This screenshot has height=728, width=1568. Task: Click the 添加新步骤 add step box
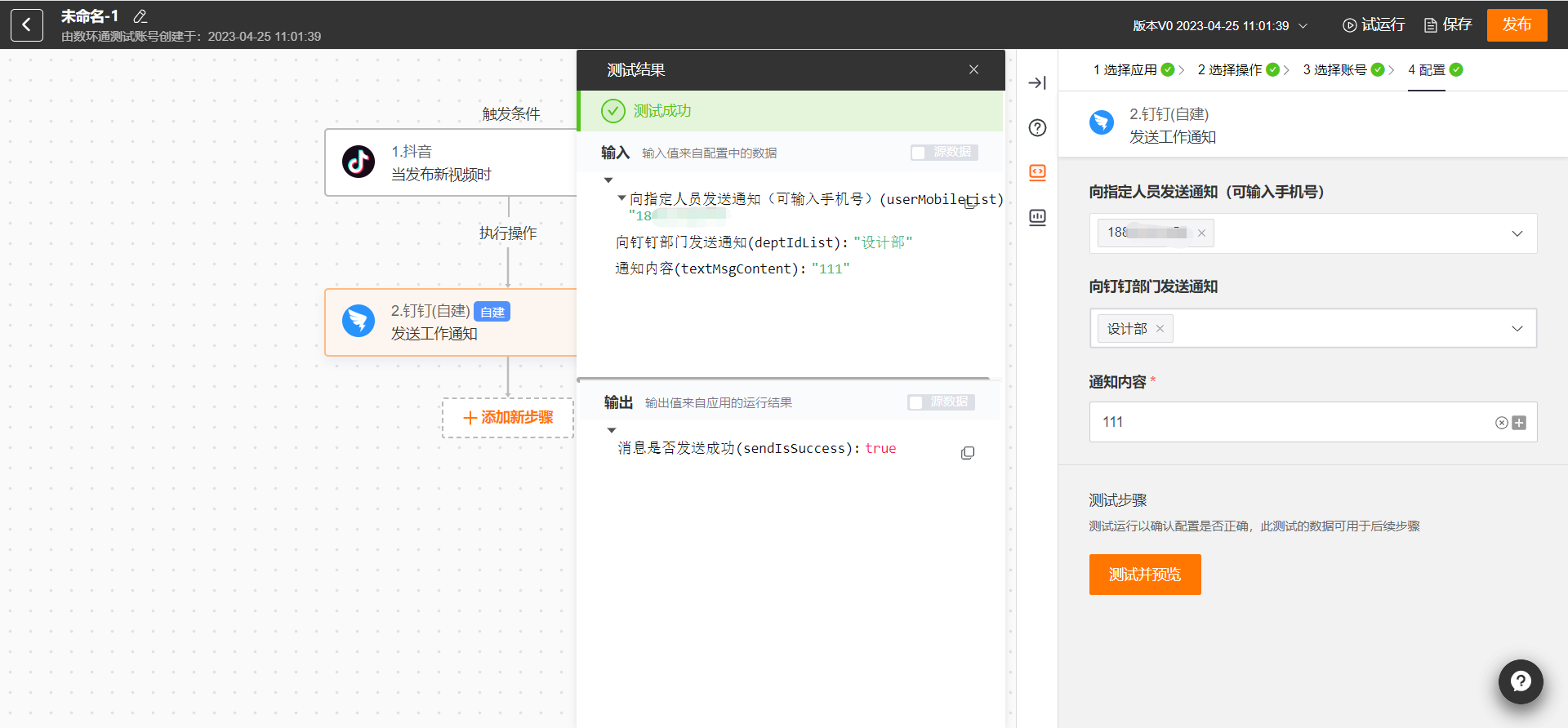508,418
